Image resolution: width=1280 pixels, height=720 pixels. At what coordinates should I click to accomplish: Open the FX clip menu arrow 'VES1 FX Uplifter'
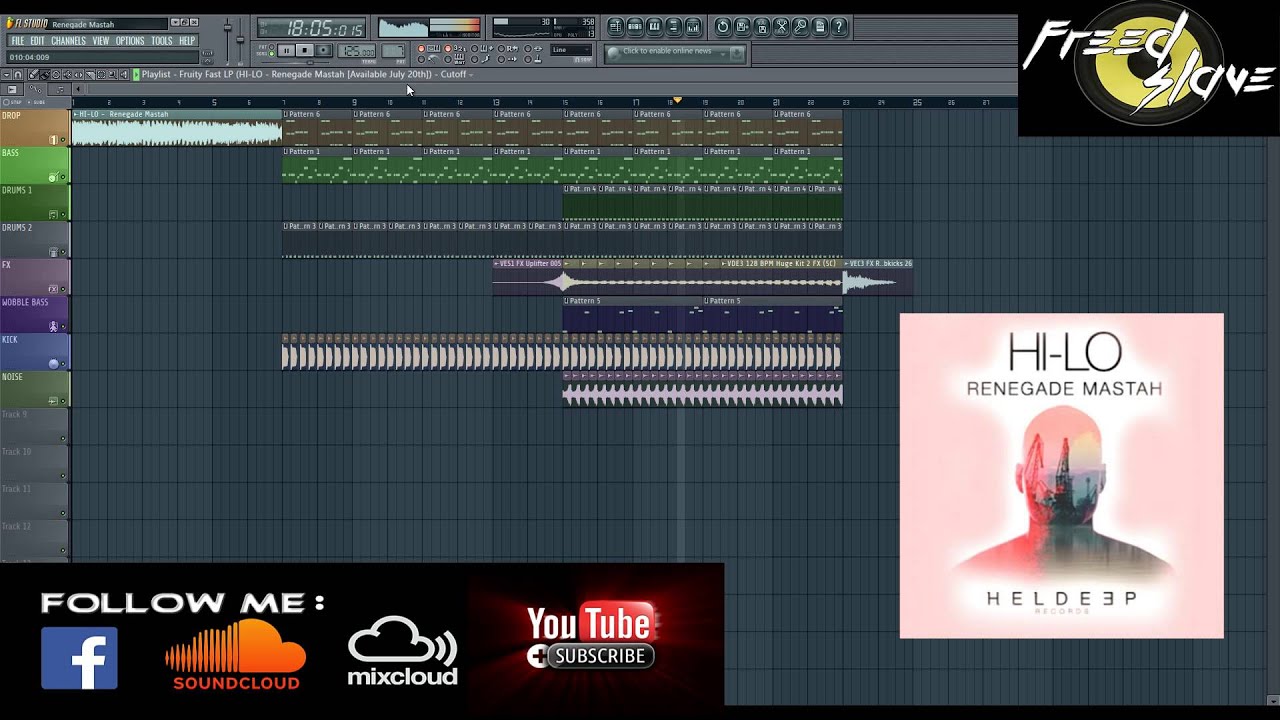tap(496, 263)
